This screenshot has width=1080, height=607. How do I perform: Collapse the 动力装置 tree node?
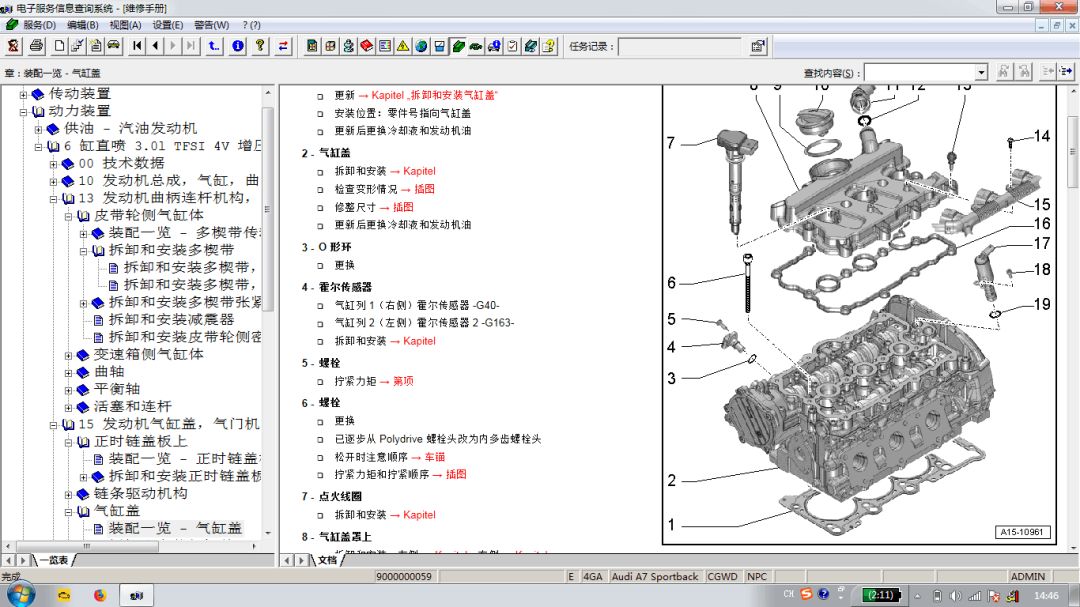pos(24,111)
